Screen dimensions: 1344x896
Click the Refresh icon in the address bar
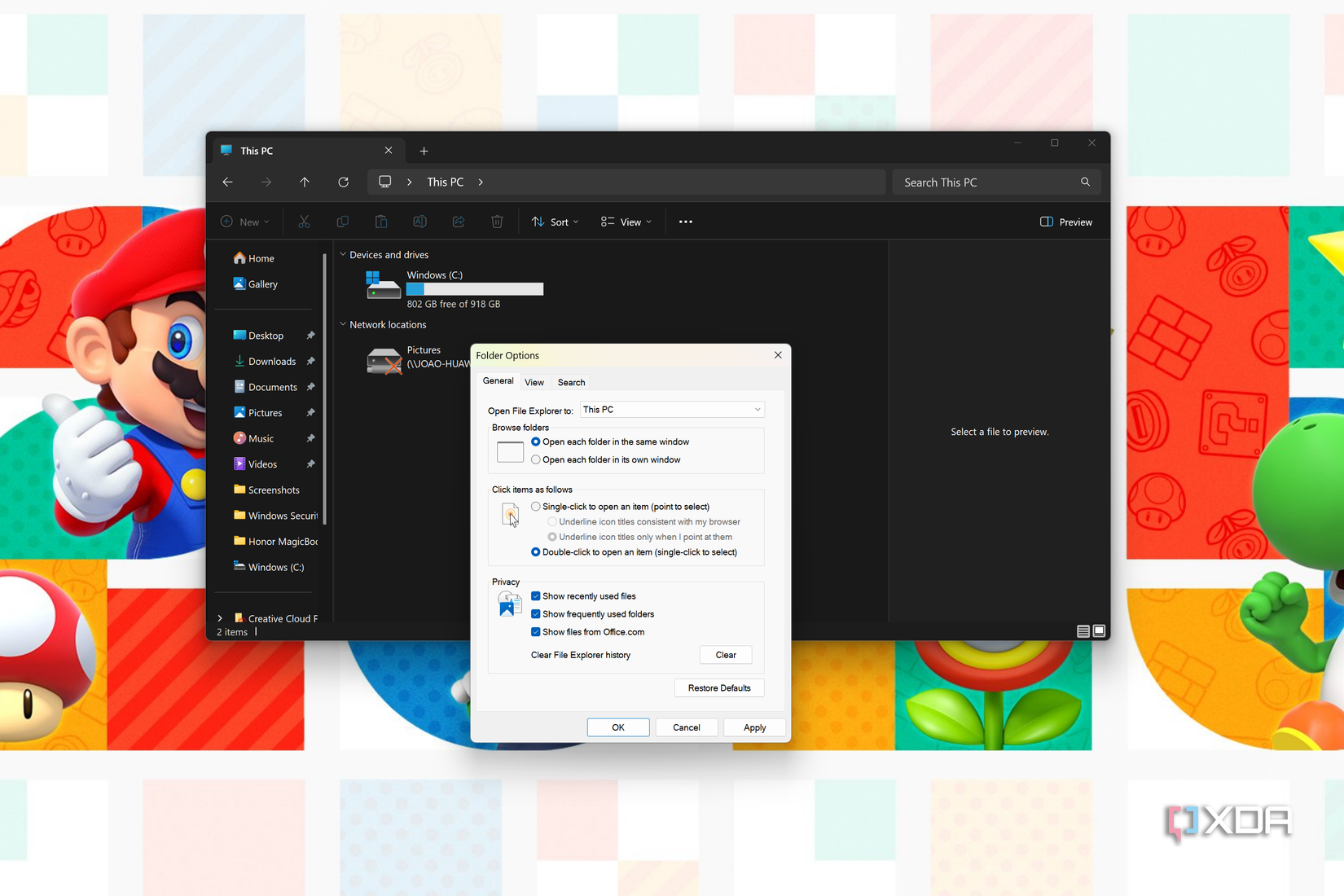point(343,182)
